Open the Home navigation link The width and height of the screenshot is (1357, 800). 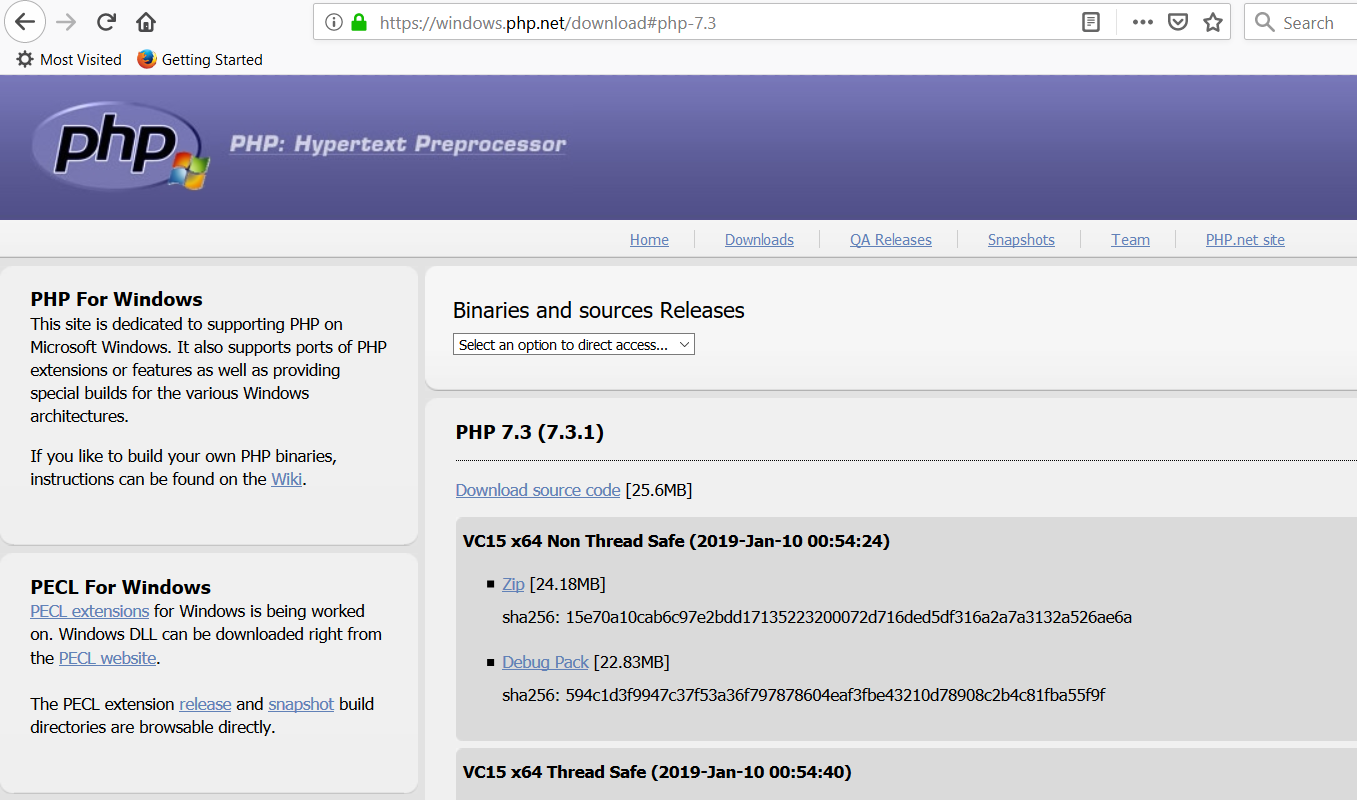(x=649, y=240)
